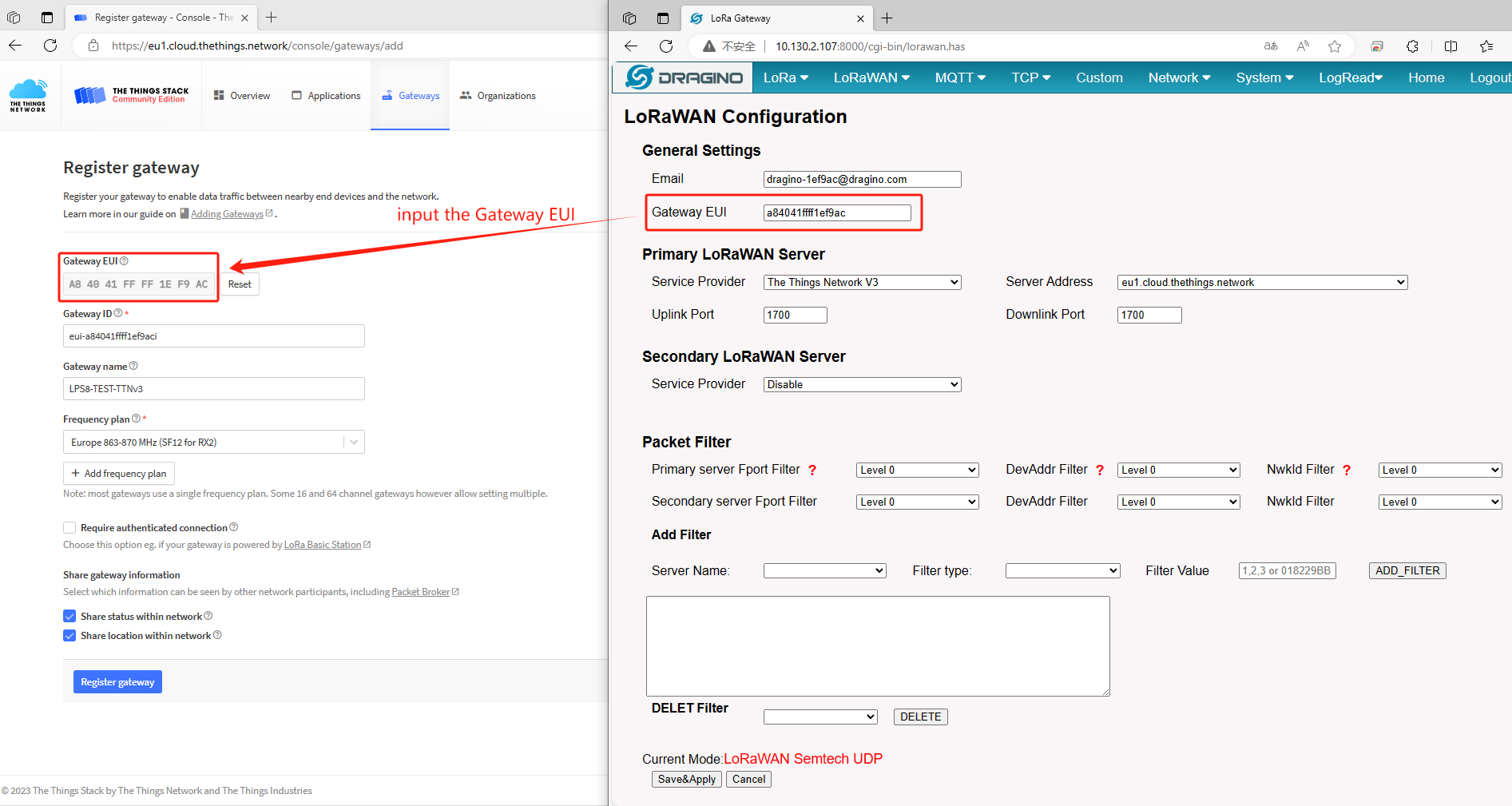Click the Primary server Fport Filter question mark
This screenshot has width=1512, height=806.
click(812, 470)
